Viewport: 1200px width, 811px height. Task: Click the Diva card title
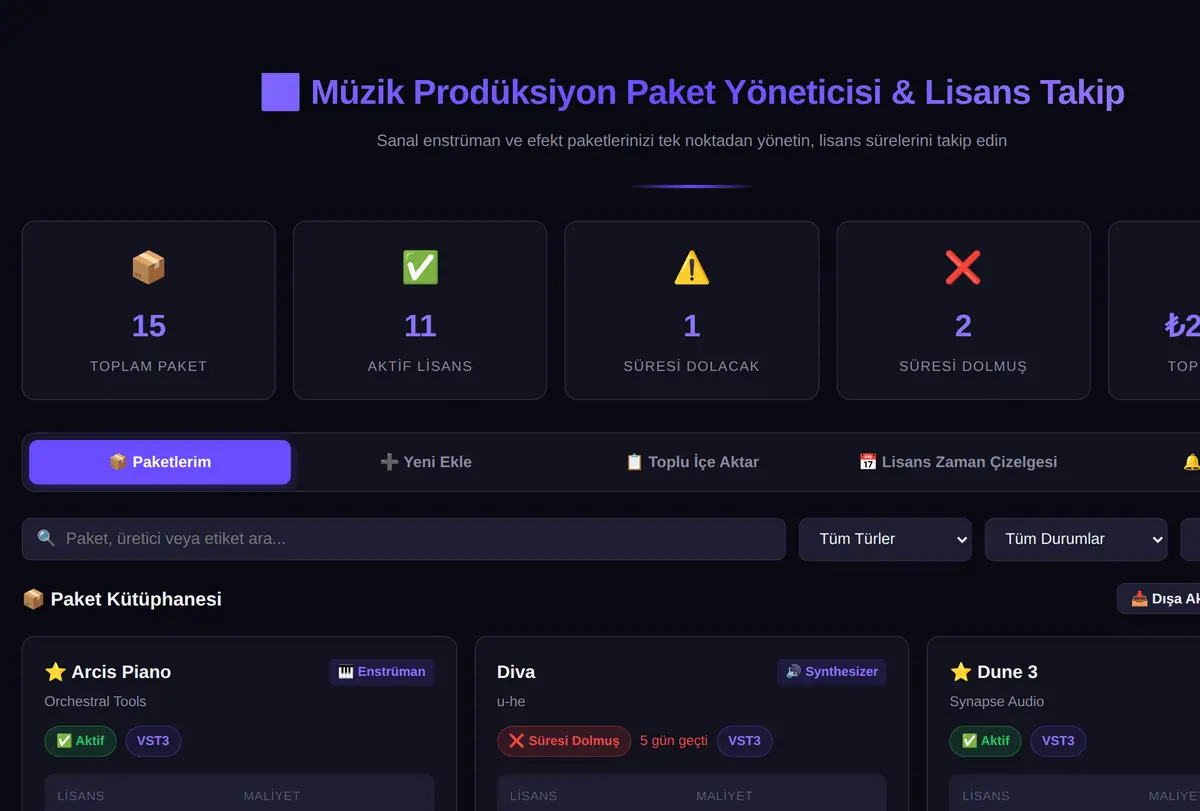tap(516, 672)
